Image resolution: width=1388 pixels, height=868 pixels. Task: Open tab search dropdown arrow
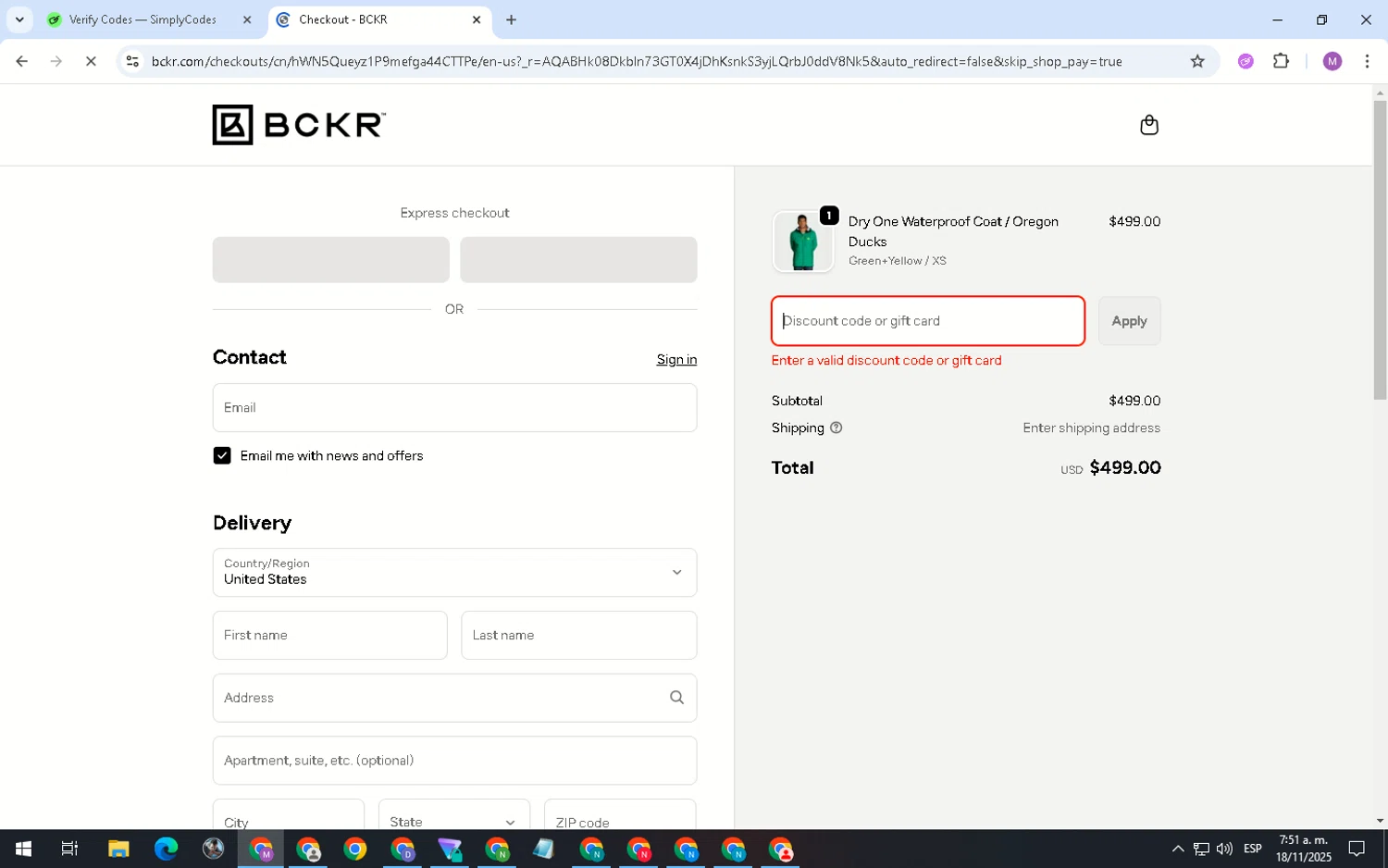click(19, 19)
